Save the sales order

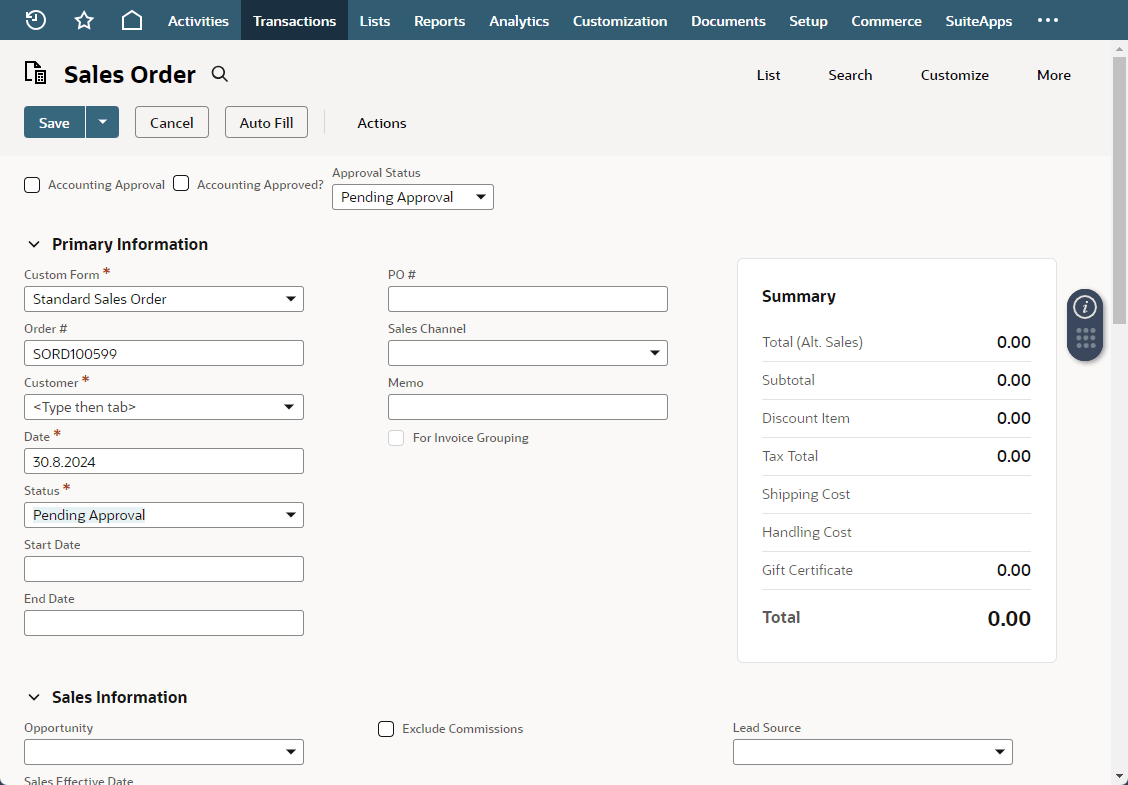pos(54,122)
